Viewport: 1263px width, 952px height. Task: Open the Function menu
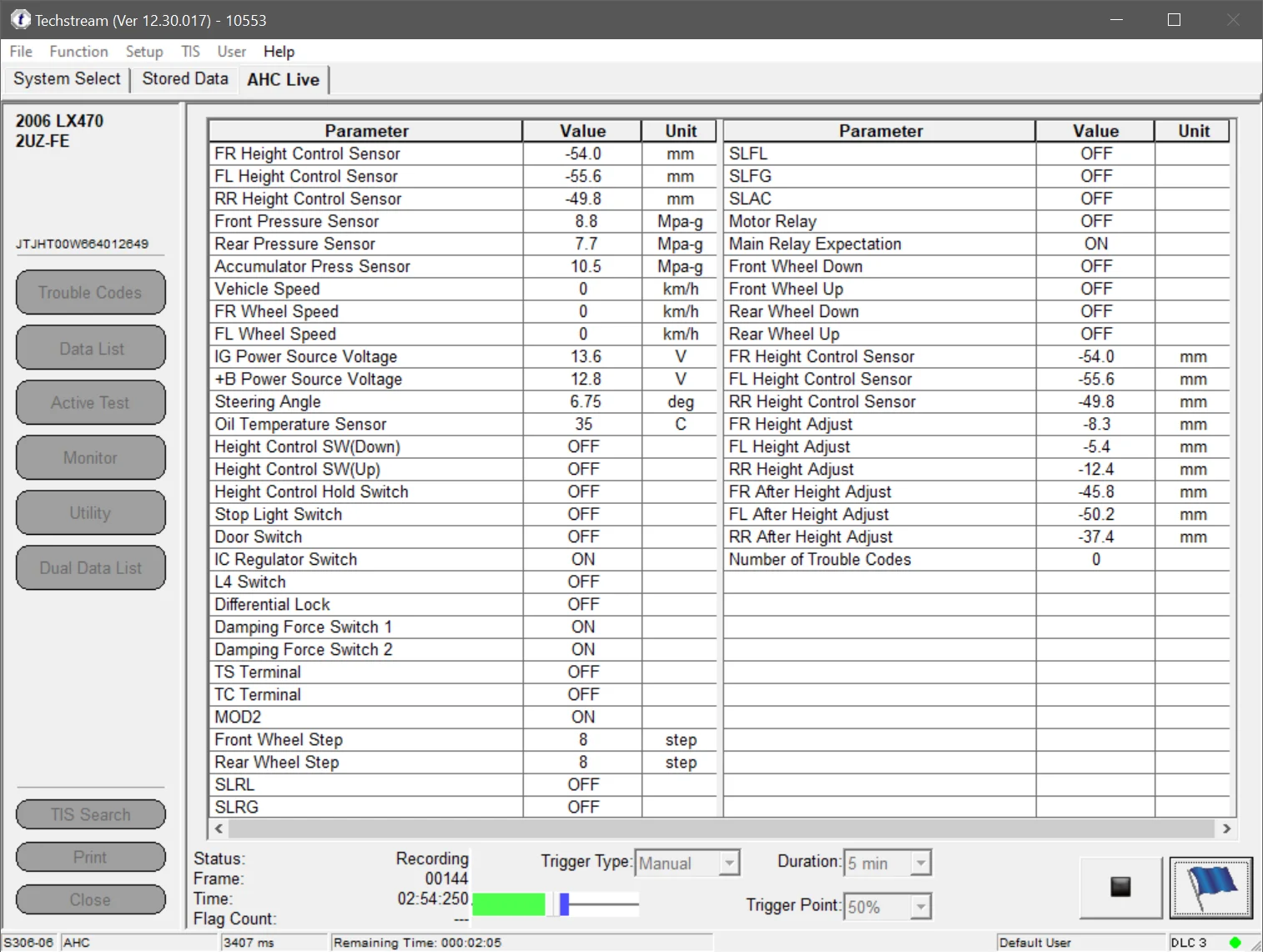point(78,52)
